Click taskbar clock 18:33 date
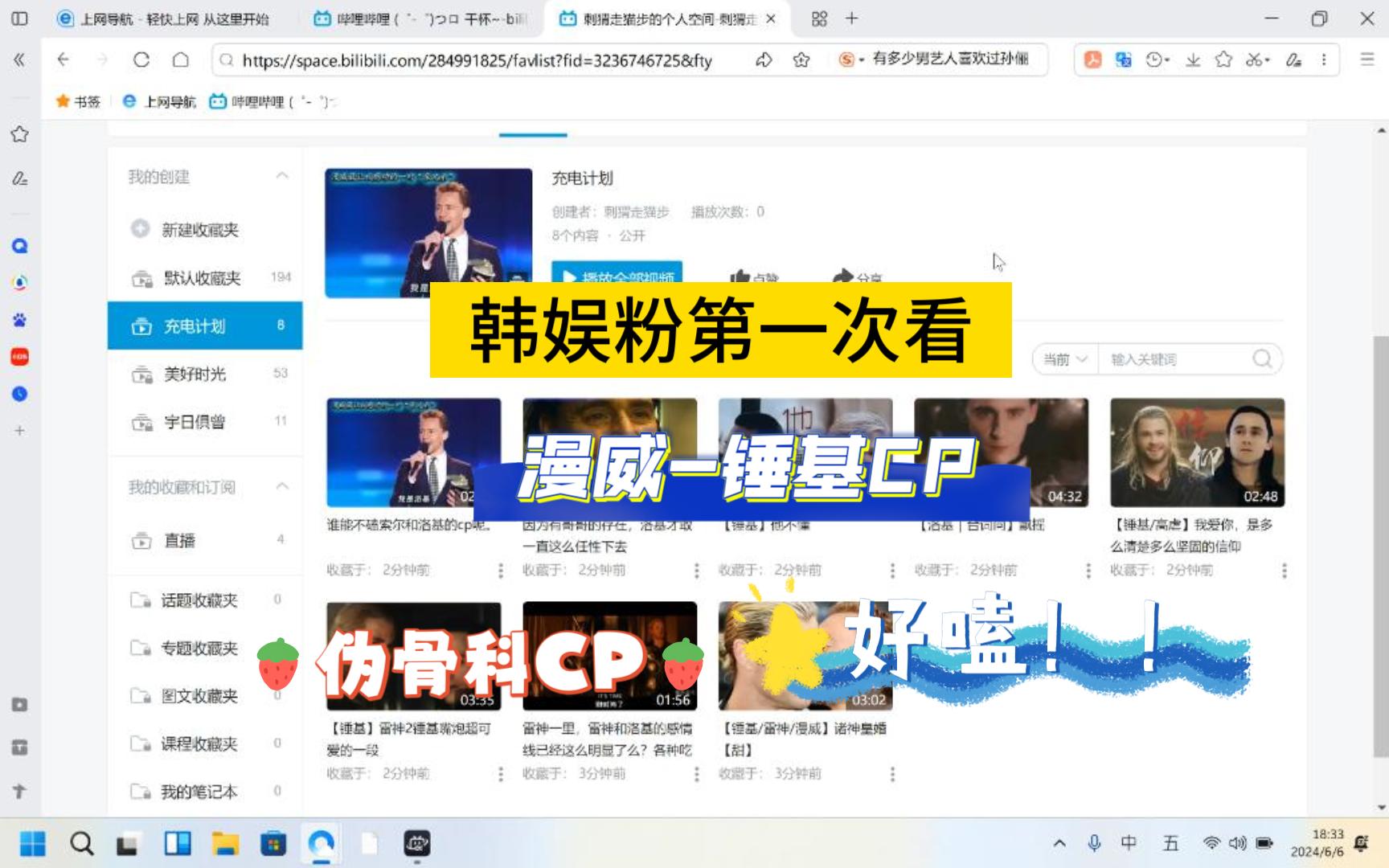 [1317, 843]
